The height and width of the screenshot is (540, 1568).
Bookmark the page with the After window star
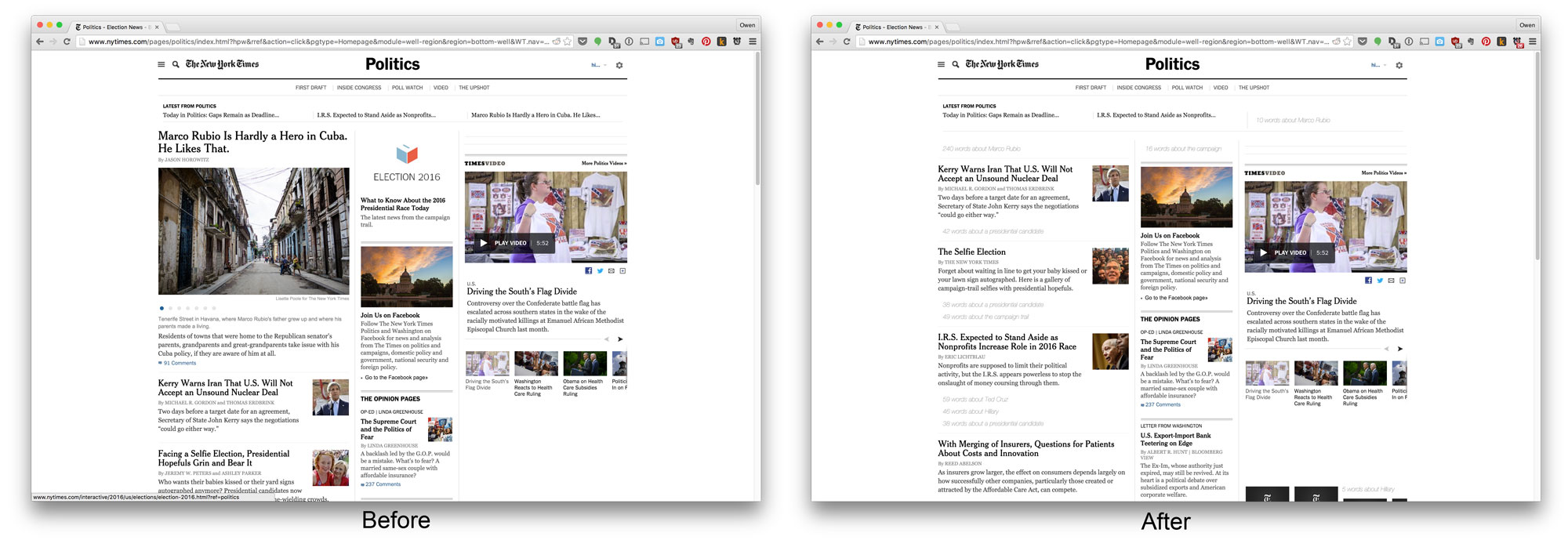click(x=1348, y=42)
